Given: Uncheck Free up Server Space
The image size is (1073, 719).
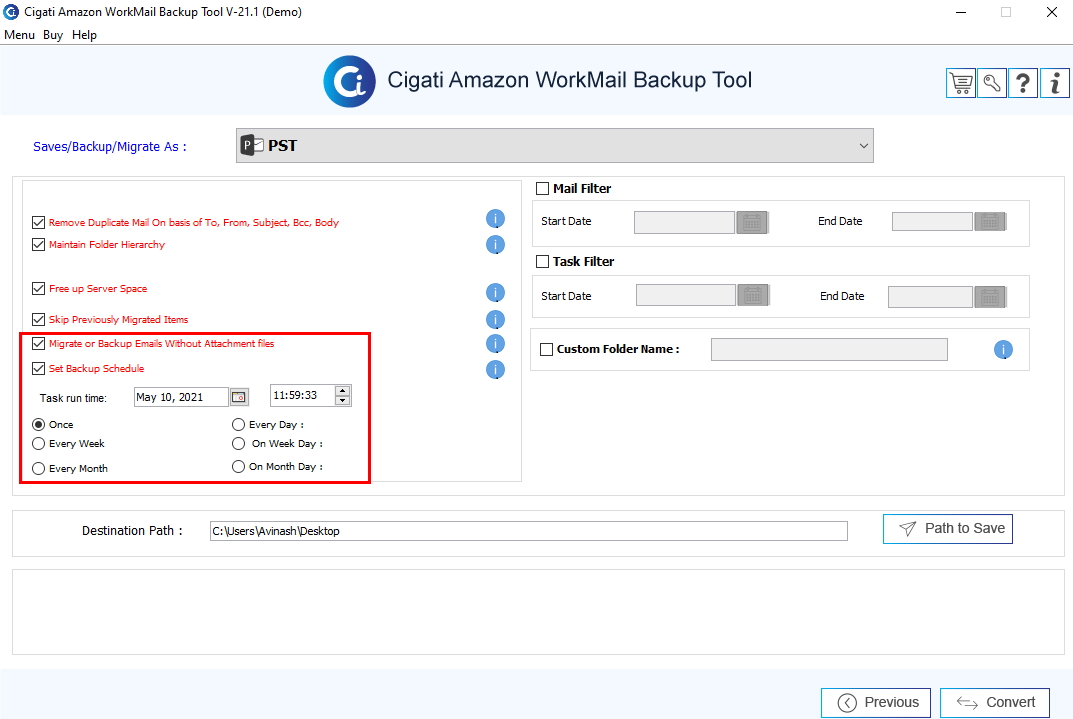Looking at the screenshot, I should click(x=38, y=289).
